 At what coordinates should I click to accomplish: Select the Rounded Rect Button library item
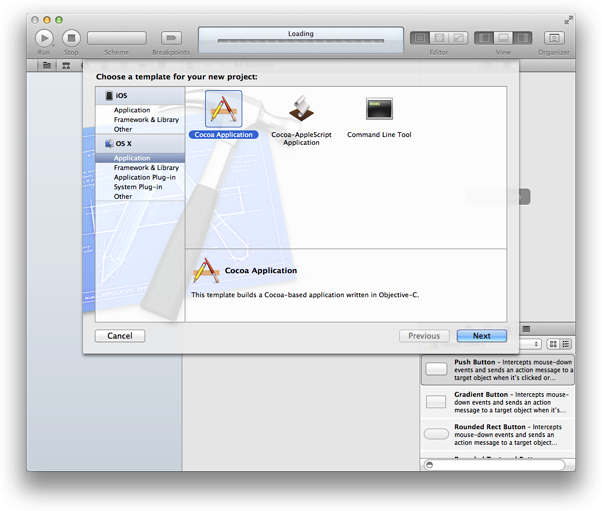[498, 434]
